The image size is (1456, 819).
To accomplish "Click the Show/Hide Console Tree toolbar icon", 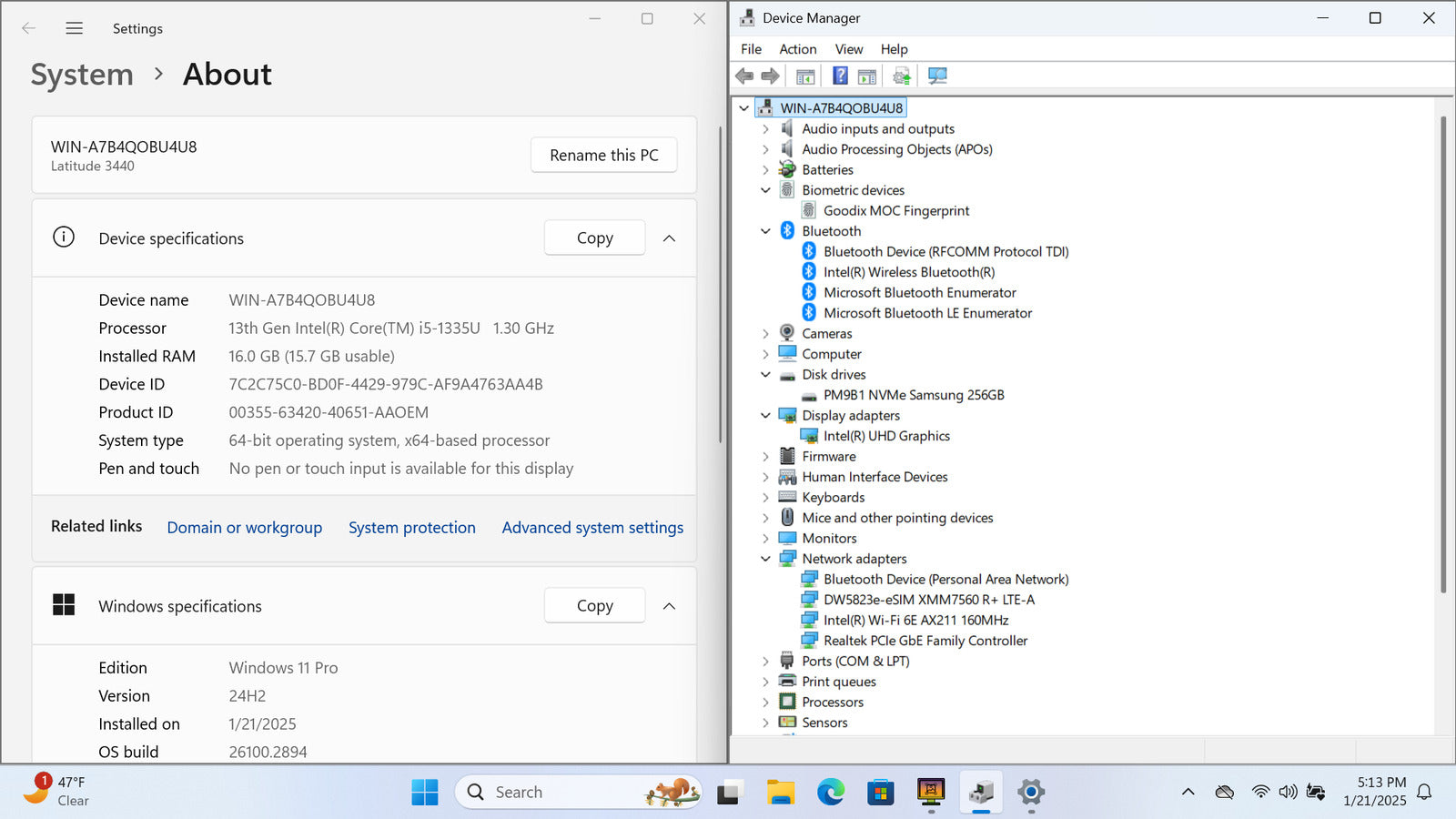I will (805, 76).
